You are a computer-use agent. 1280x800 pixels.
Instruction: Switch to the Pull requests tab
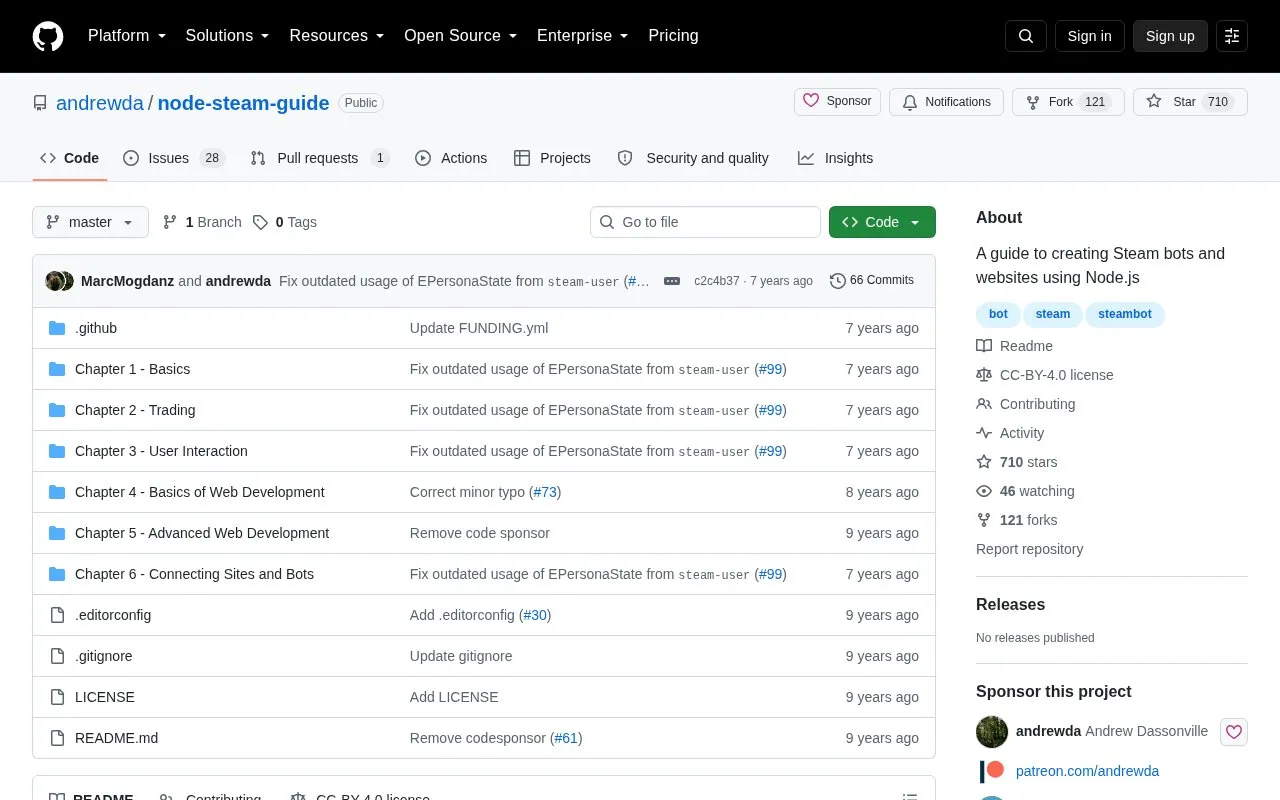coord(320,158)
